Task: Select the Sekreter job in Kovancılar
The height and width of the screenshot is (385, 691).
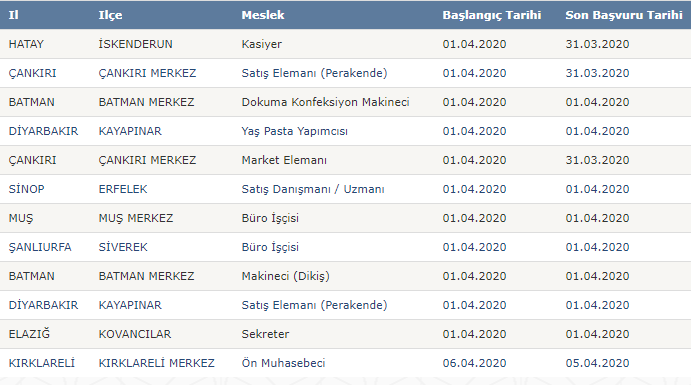Action: [x=265, y=334]
